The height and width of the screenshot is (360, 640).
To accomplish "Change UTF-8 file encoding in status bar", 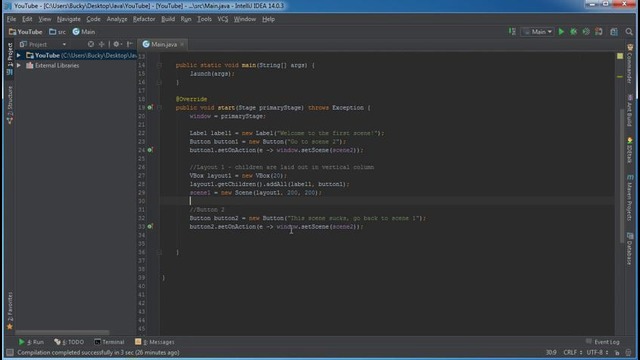I will tap(598, 352).
